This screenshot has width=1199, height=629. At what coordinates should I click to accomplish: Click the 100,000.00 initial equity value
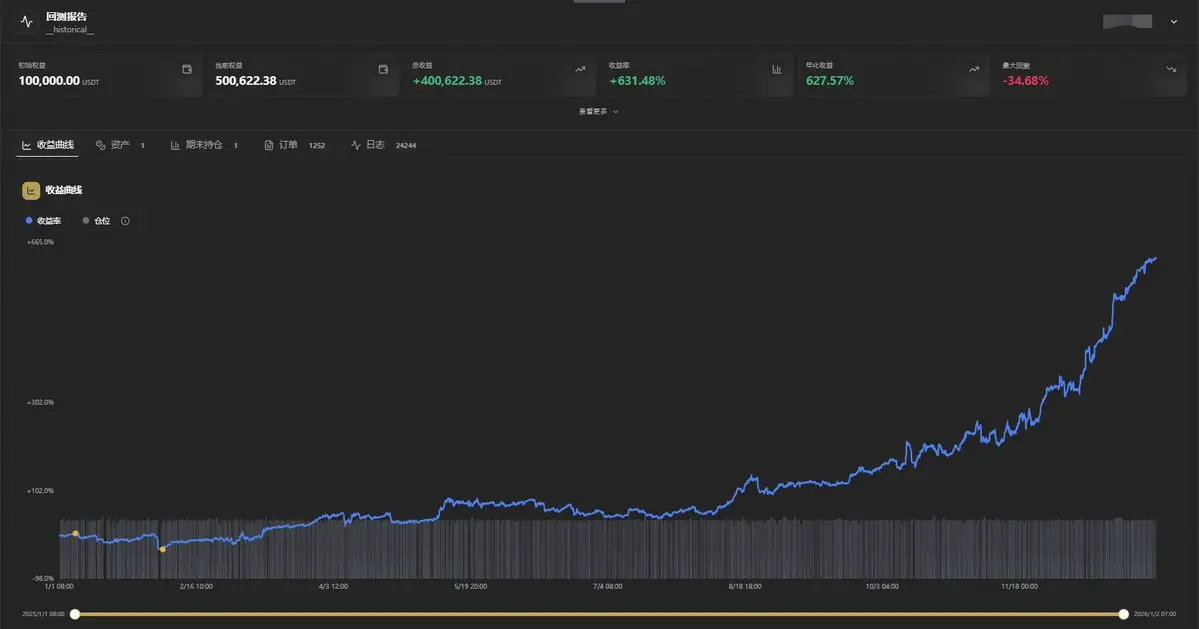pyautogui.click(x=49, y=81)
